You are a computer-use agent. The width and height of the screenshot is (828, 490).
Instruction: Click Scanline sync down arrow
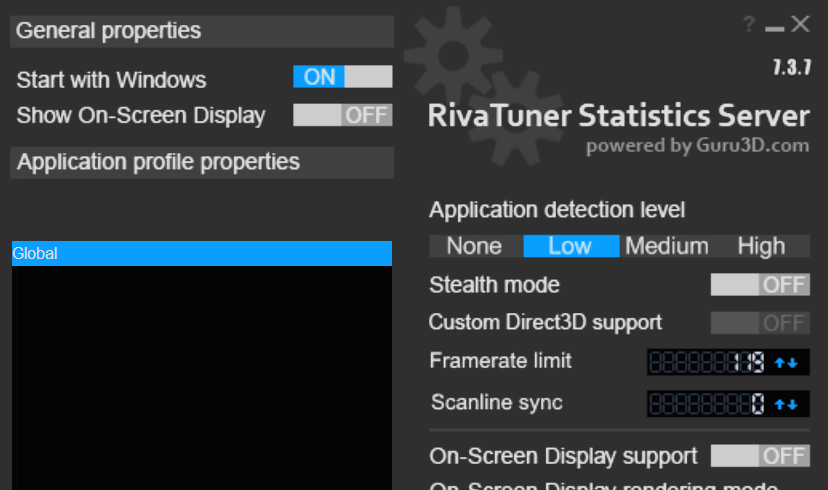[792, 404]
